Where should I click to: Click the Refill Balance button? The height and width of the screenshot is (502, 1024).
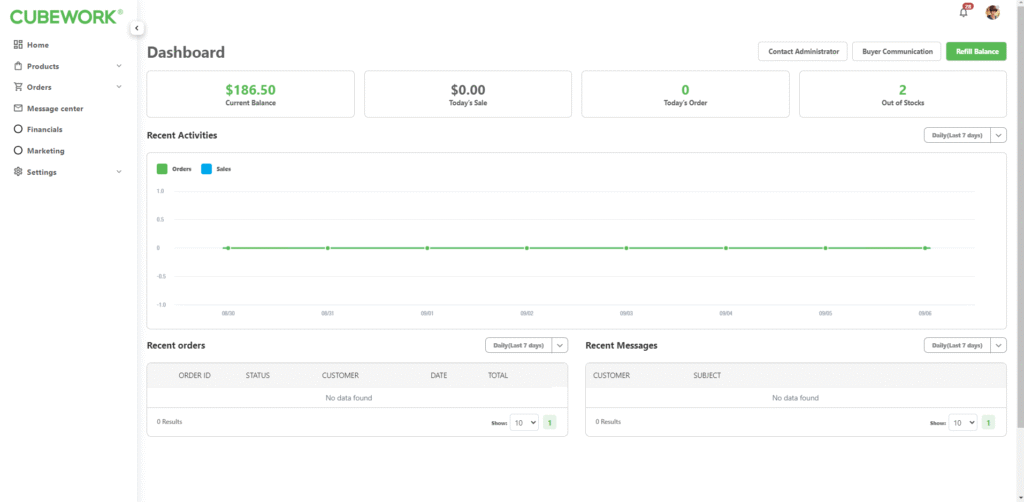pyautogui.click(x=976, y=51)
